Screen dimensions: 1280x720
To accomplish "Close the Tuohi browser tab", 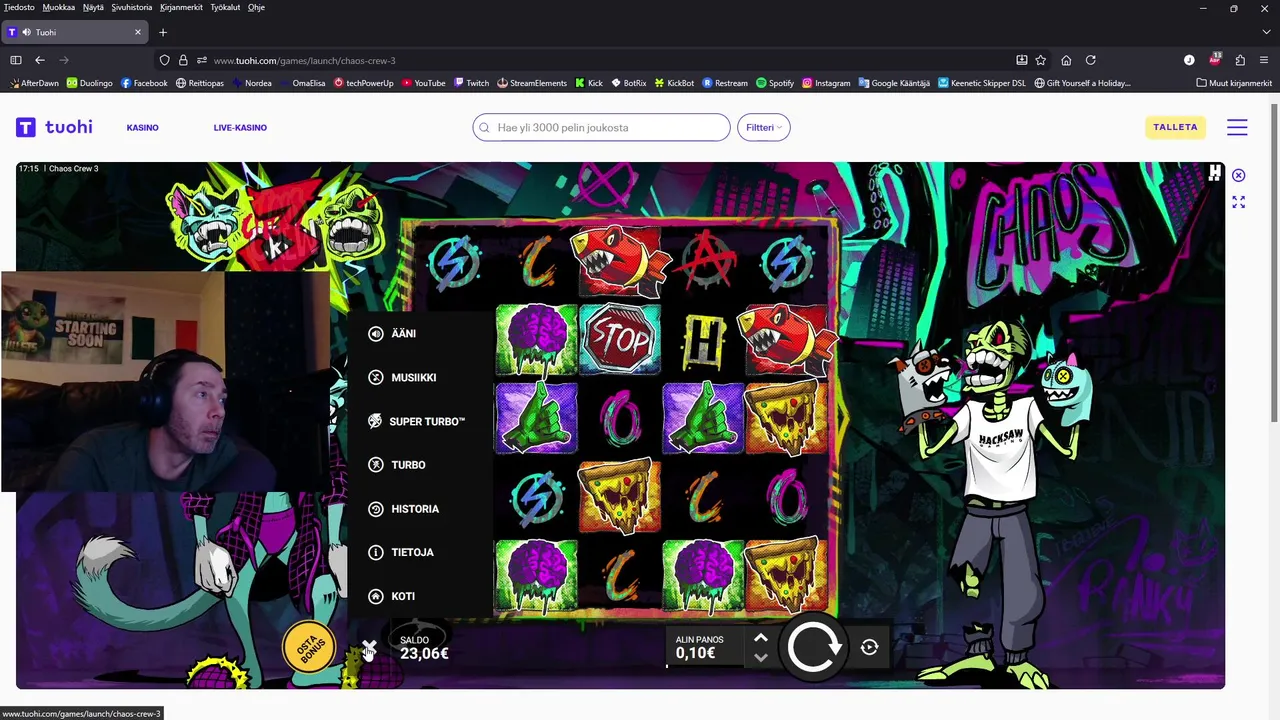I will [x=138, y=32].
